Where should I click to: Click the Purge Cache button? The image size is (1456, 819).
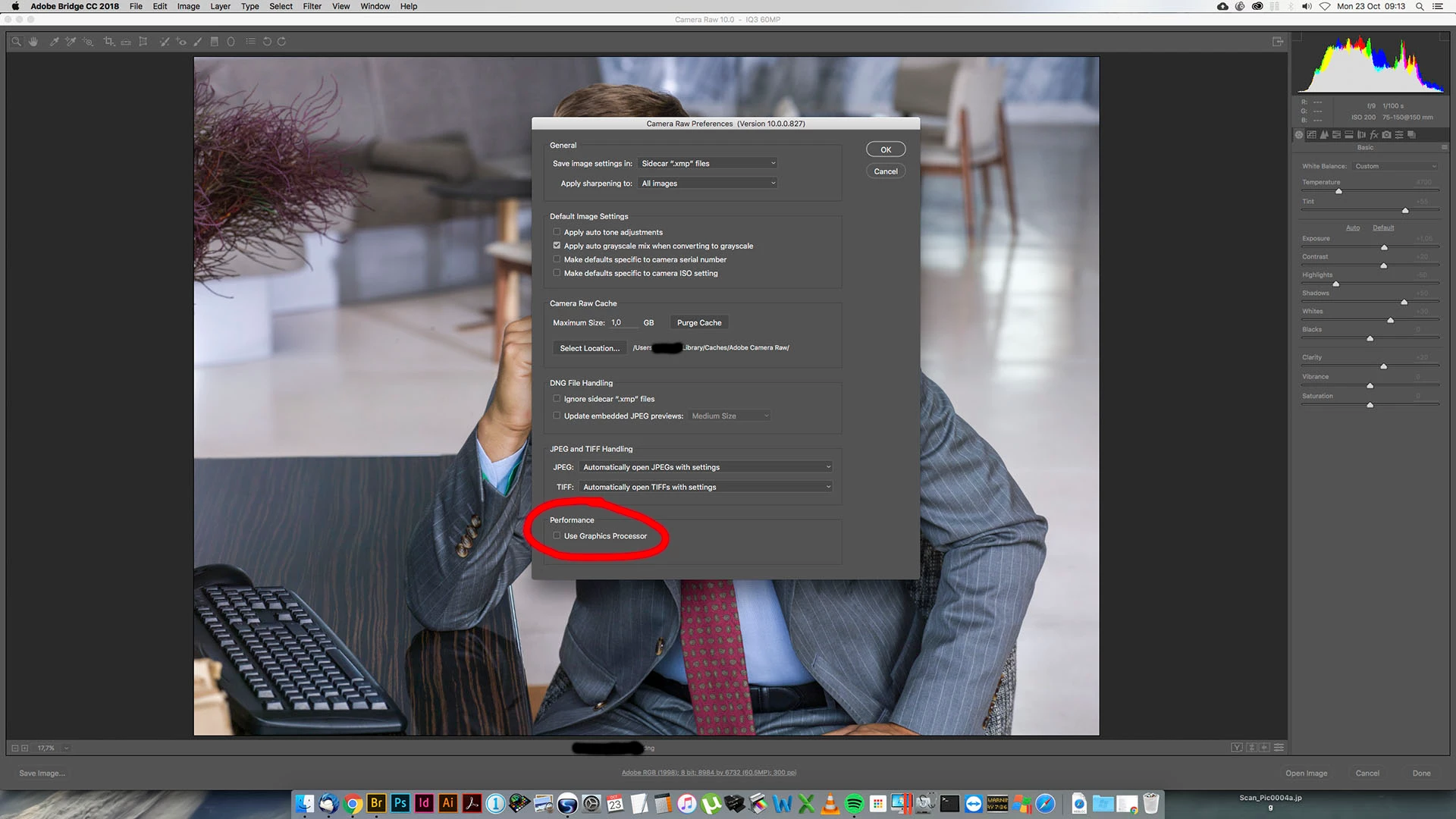698,323
